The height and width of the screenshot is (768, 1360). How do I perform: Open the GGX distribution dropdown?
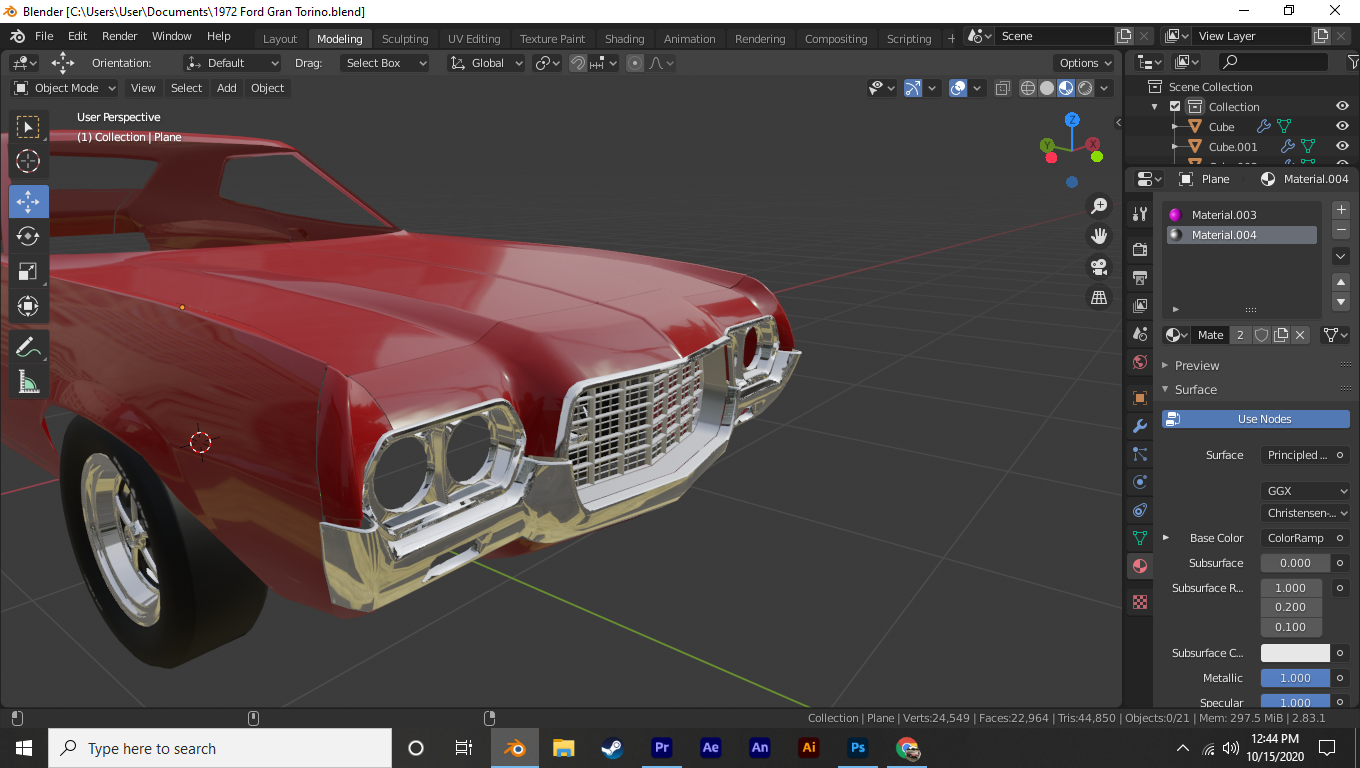[x=1305, y=491]
